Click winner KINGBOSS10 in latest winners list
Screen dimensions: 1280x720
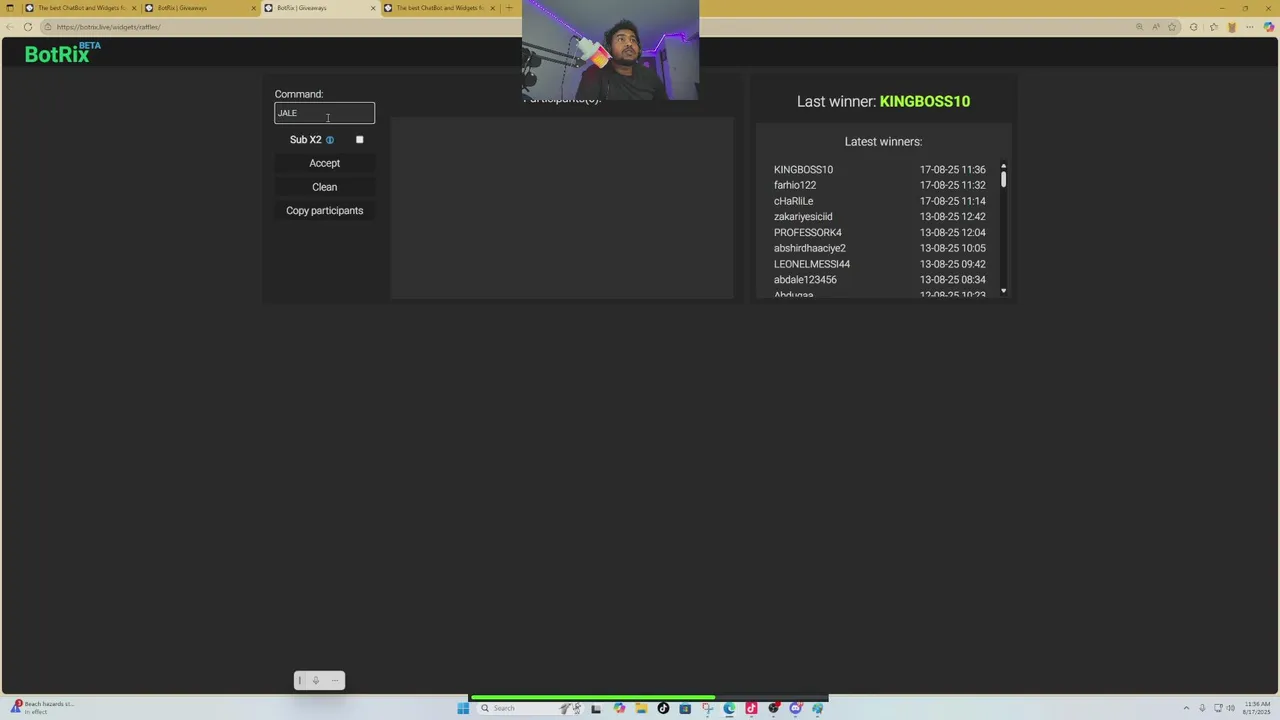[803, 170]
